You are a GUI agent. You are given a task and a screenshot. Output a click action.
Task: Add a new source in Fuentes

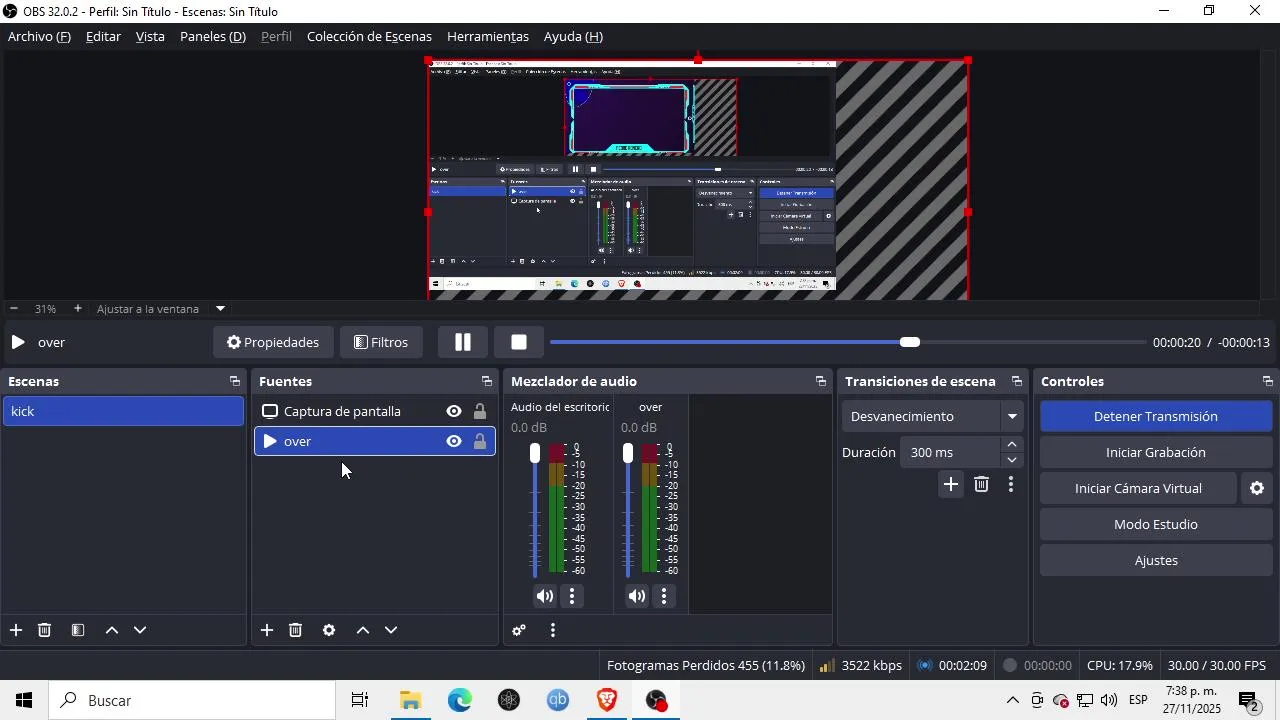pyautogui.click(x=267, y=630)
